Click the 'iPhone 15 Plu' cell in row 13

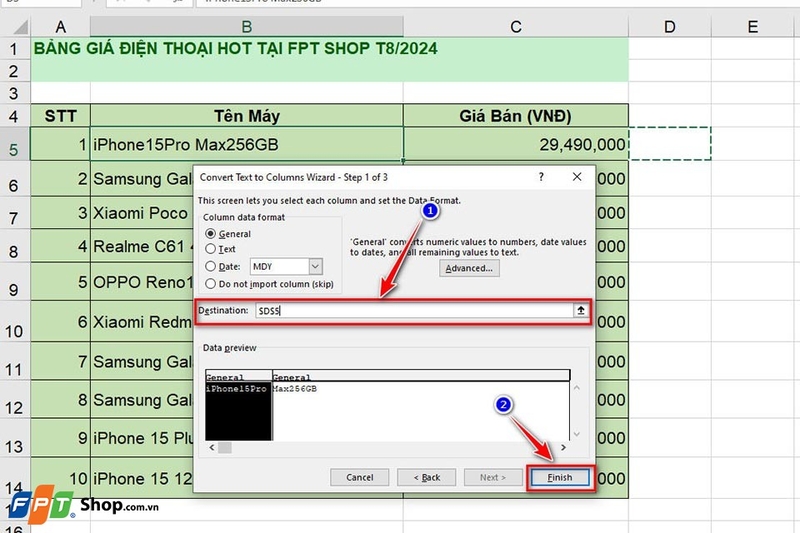(142, 438)
